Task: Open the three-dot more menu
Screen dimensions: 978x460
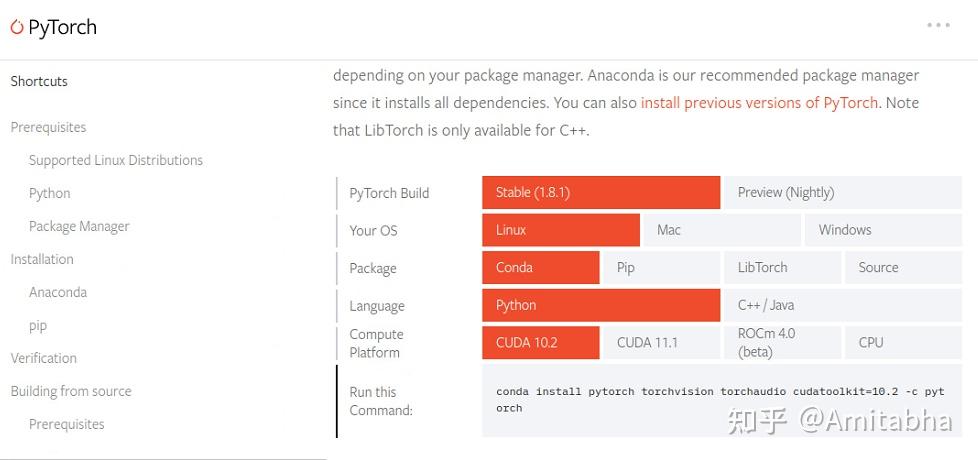Action: coord(938,26)
